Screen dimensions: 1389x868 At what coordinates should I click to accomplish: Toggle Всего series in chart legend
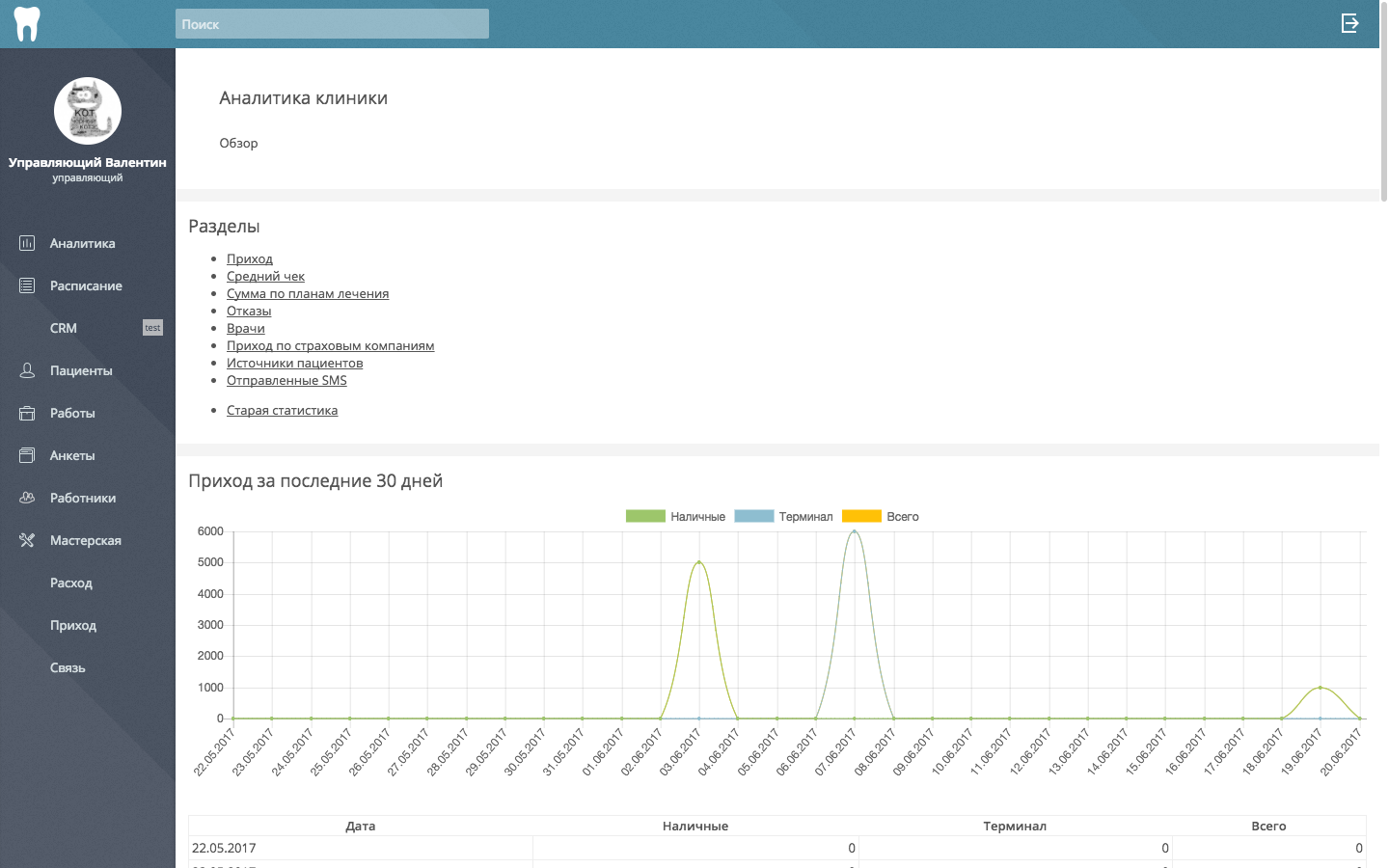[881, 517]
